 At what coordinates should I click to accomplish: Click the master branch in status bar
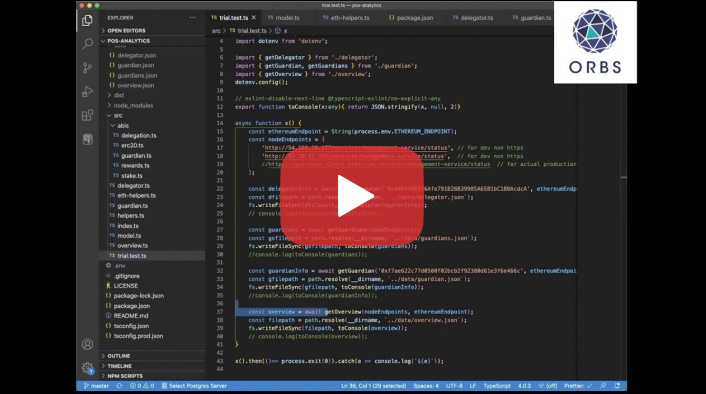[96, 386]
